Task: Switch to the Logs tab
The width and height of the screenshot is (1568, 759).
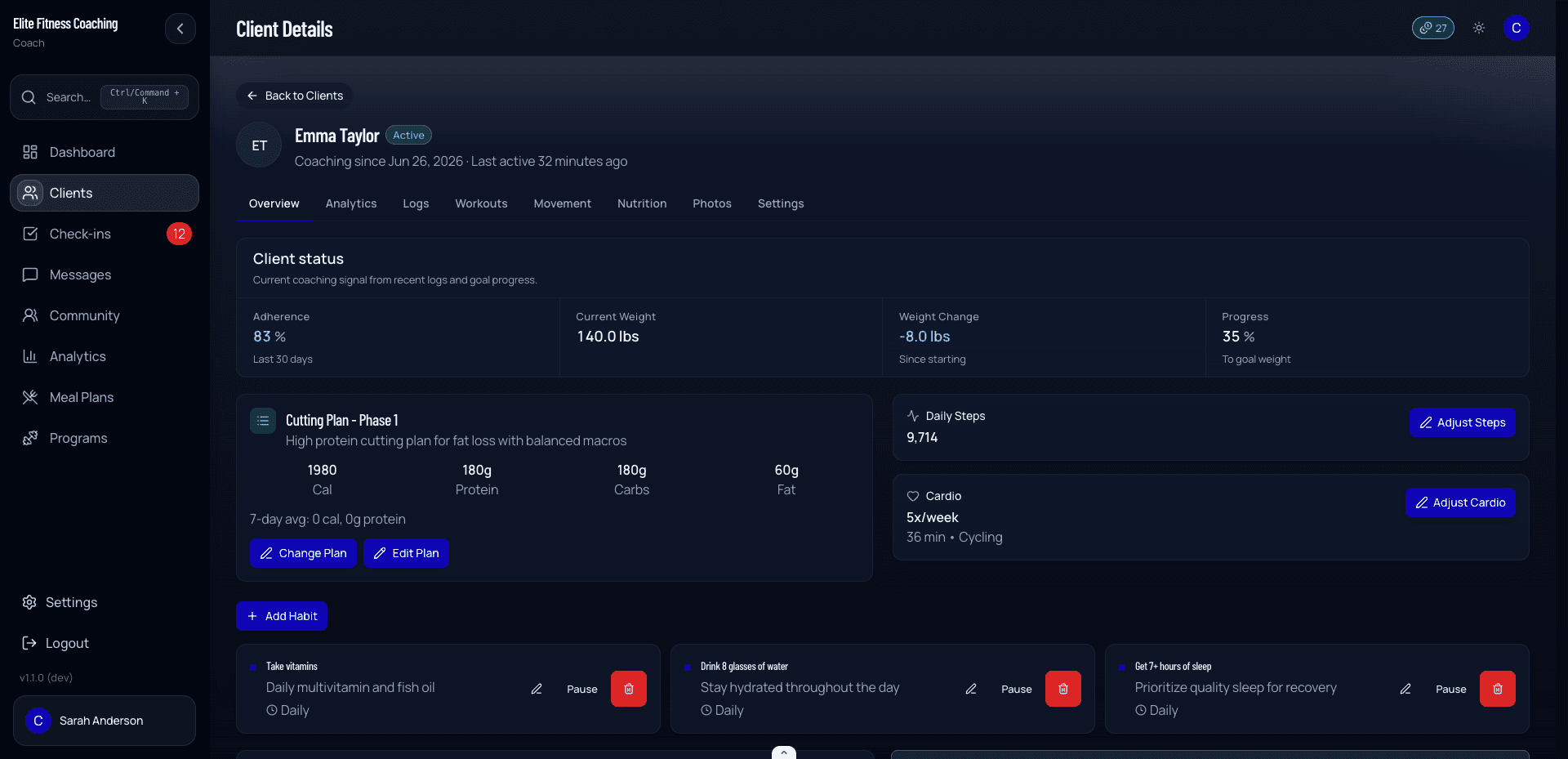Action: 416,203
